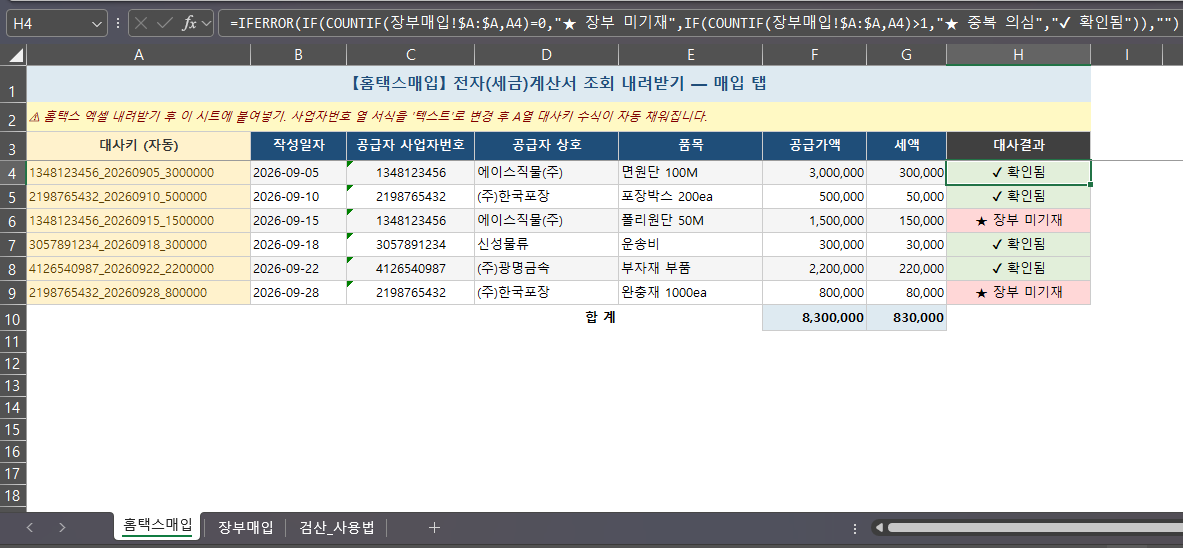Select column I header
Image resolution: width=1183 pixels, height=548 pixels.
(x=1126, y=54)
